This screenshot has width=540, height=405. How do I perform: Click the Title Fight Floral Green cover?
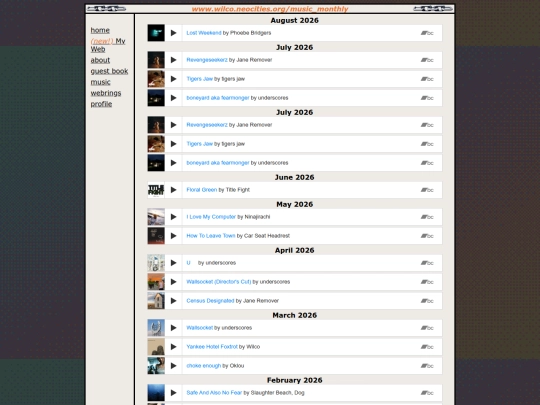tap(156, 190)
